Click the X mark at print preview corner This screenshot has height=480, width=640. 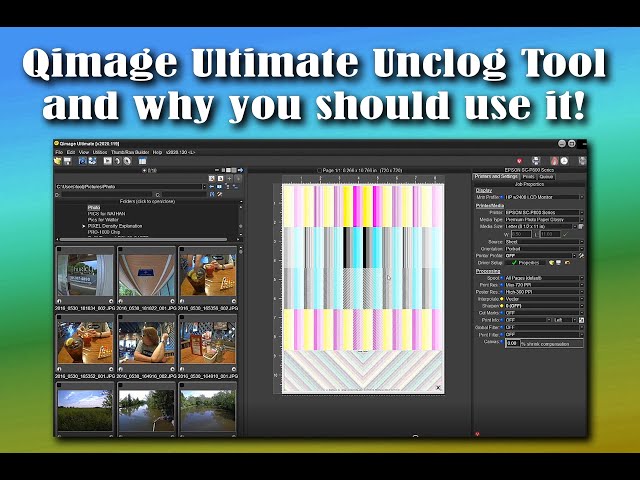pyautogui.click(x=438, y=388)
